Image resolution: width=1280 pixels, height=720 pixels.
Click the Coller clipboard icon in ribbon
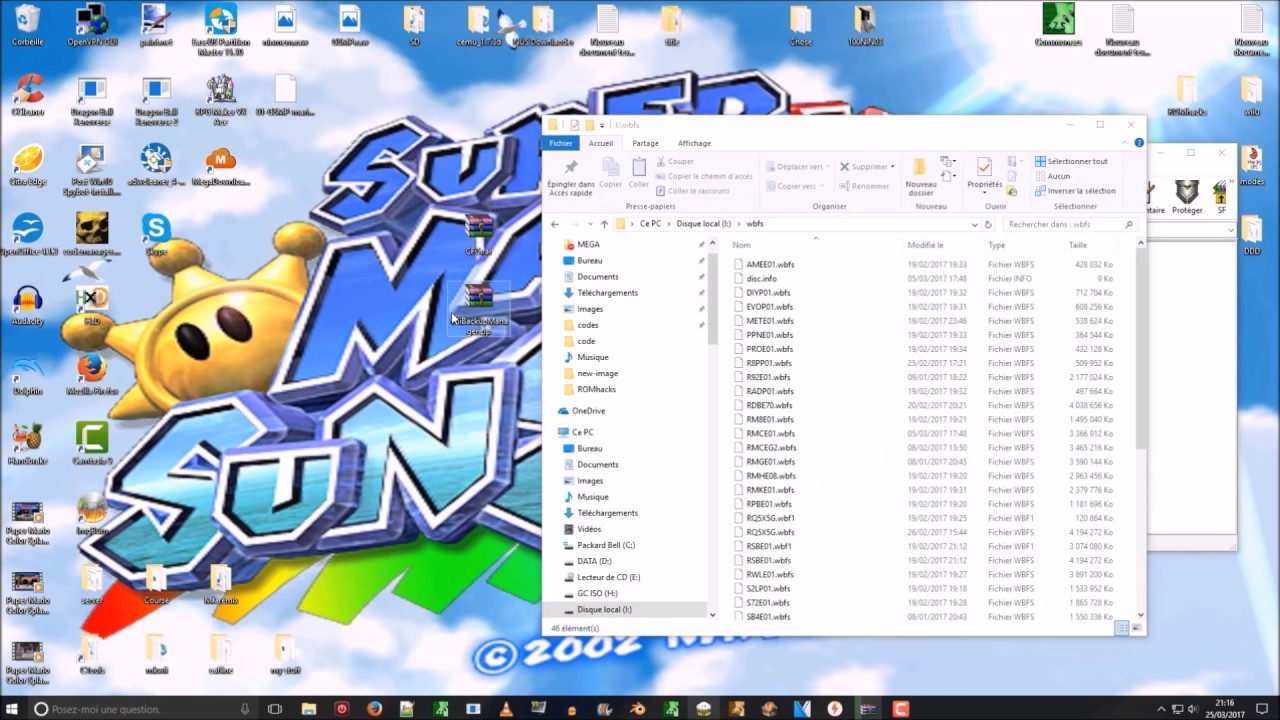click(639, 168)
